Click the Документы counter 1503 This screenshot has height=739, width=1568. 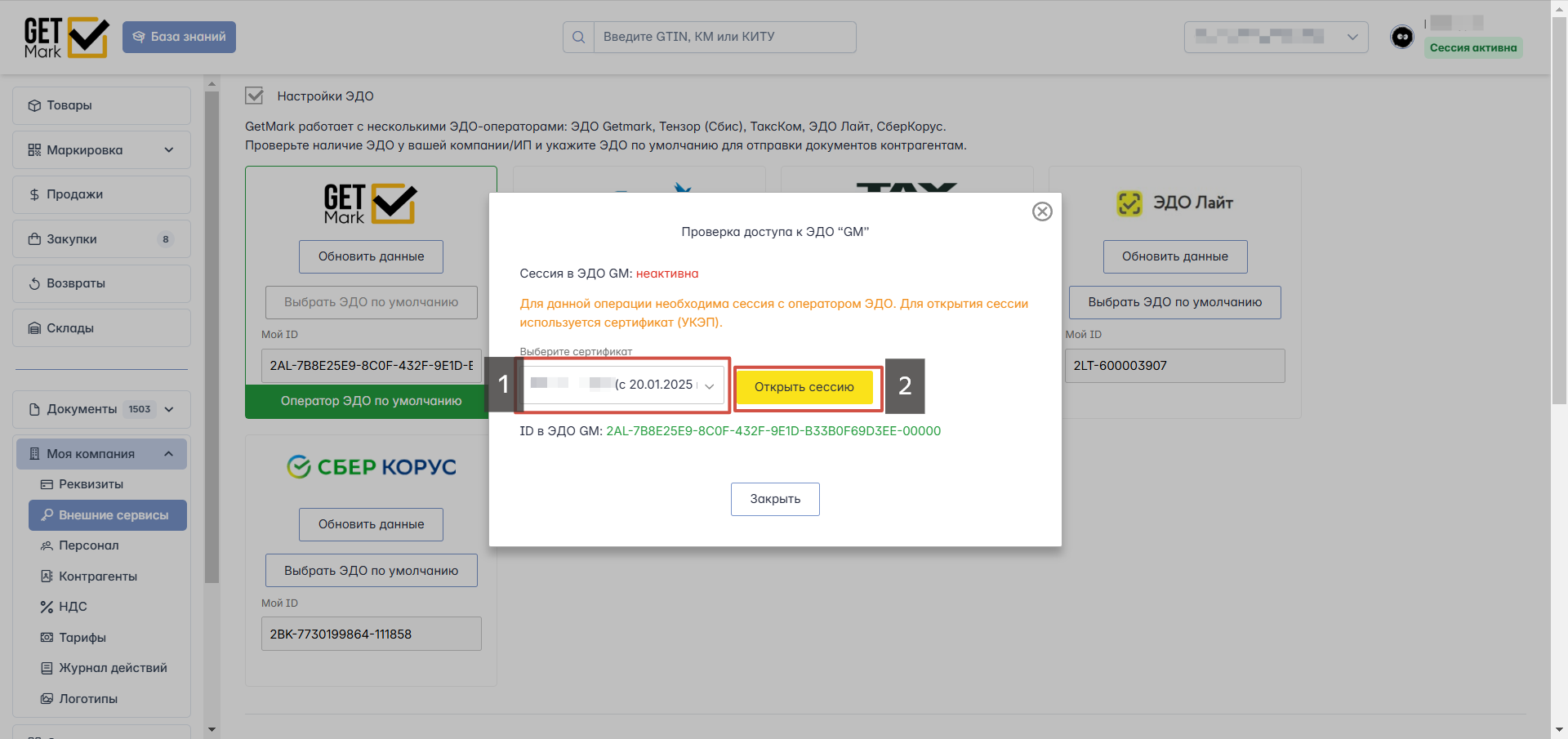coord(140,409)
